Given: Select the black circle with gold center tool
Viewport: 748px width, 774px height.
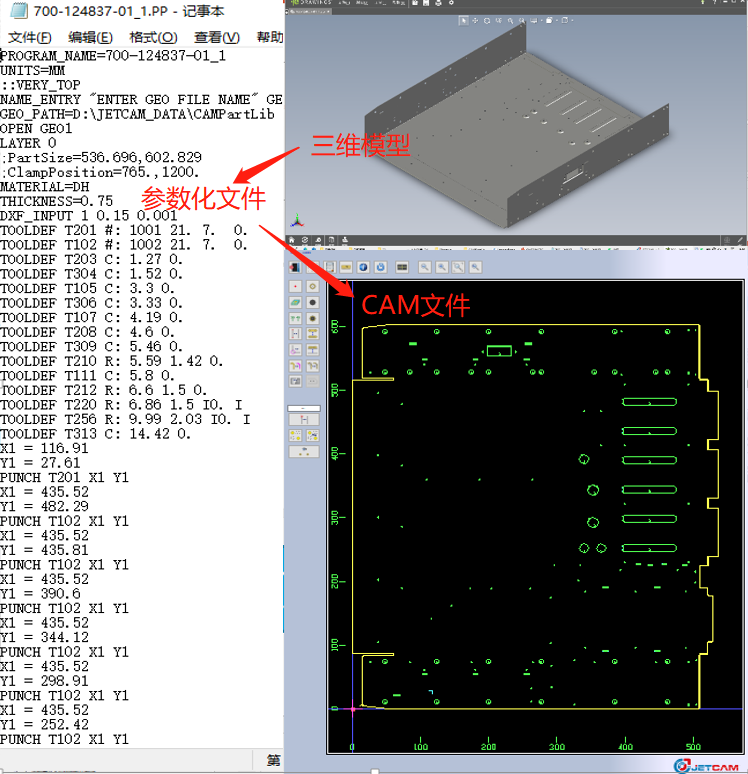Looking at the screenshot, I should click(x=313, y=318).
